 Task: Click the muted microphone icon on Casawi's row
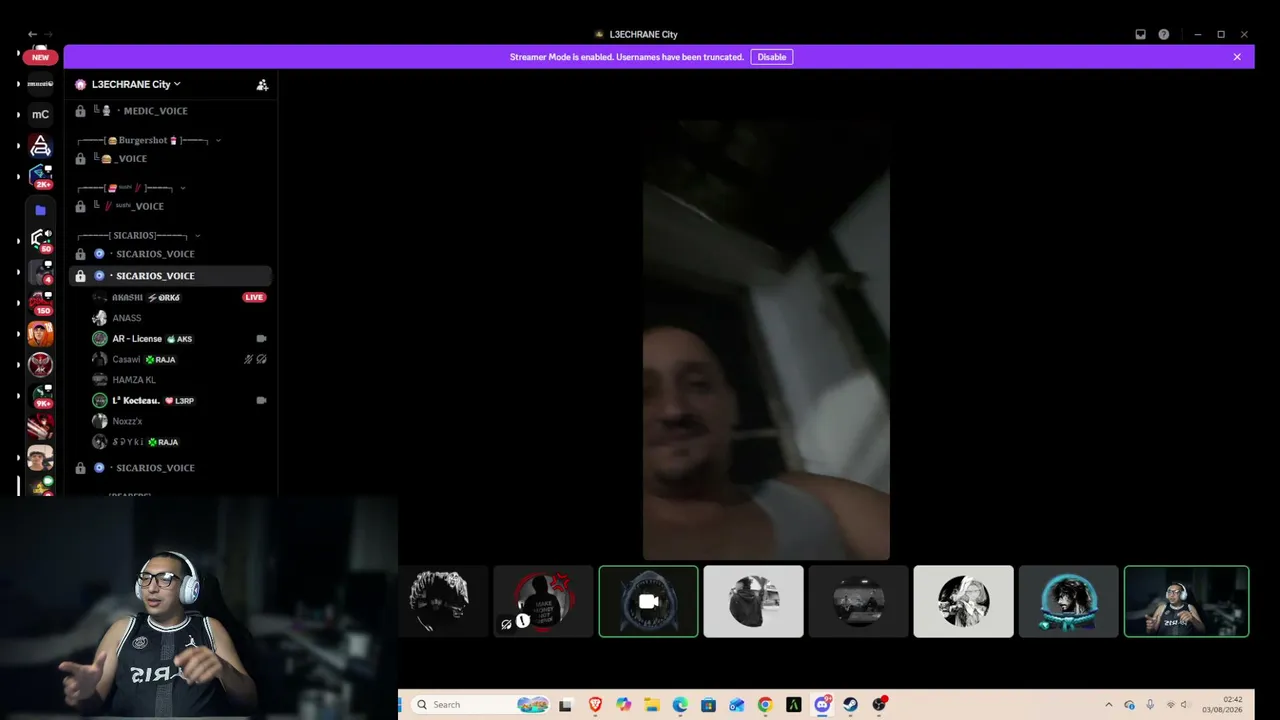tap(248, 360)
